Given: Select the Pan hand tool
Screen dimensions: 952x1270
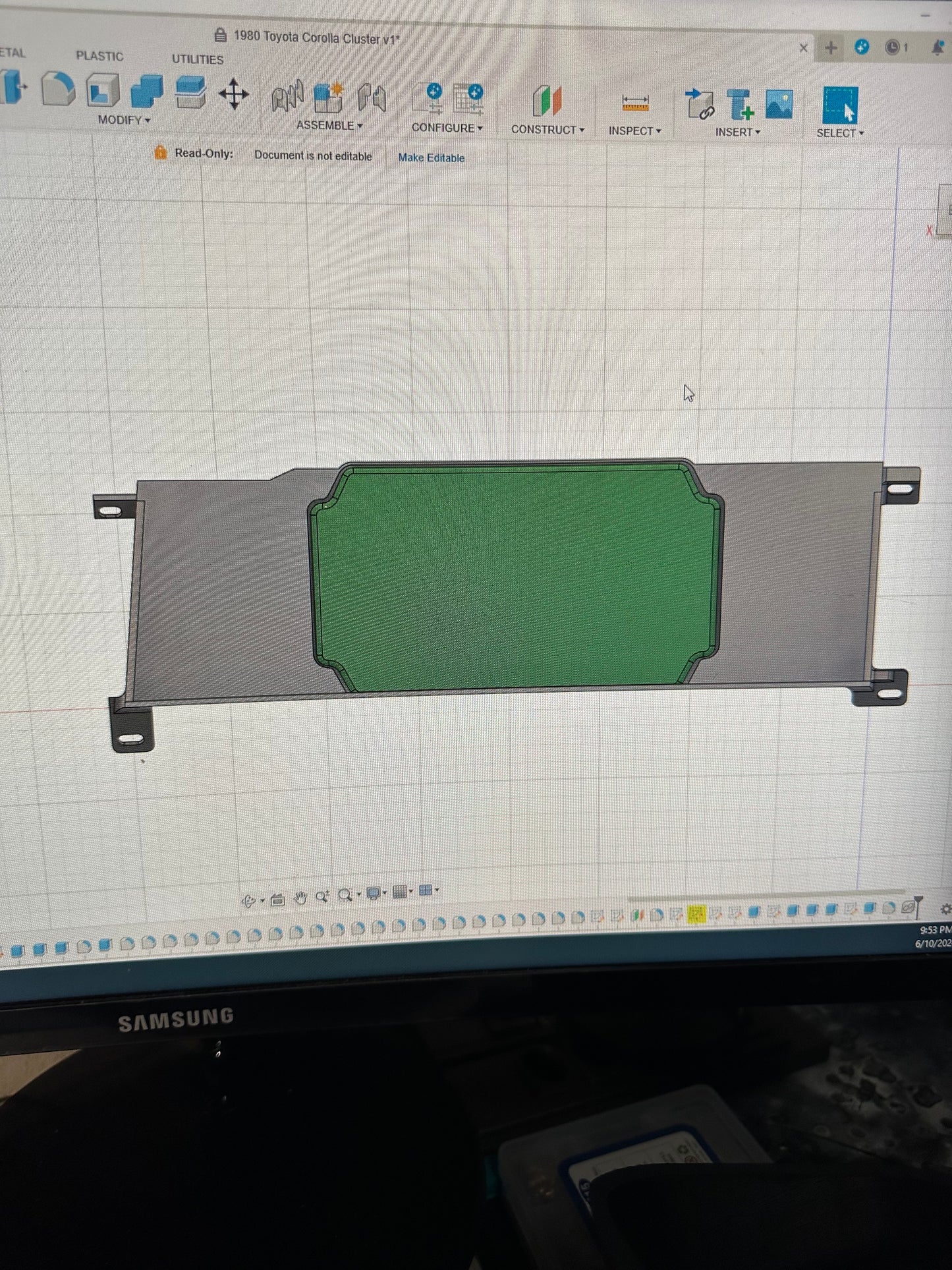Looking at the screenshot, I should coord(300,898).
